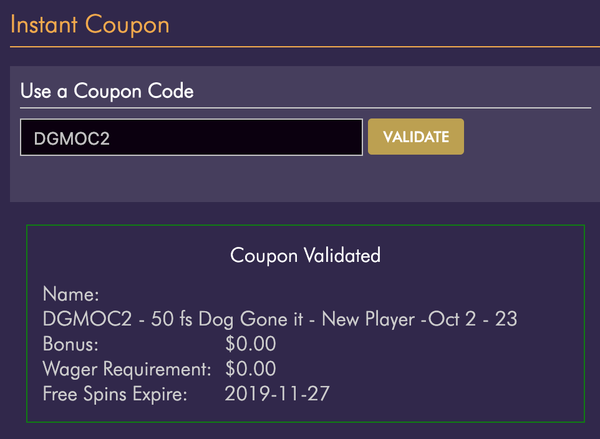Click 'Oct 2 - 23' in coupon name
The height and width of the screenshot is (439, 600).
click(476, 319)
